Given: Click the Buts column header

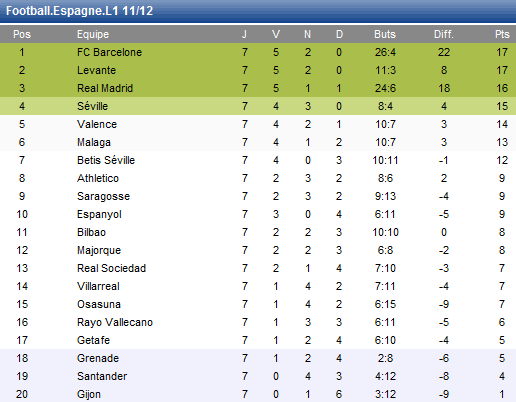Looking at the screenshot, I should coord(385,34).
